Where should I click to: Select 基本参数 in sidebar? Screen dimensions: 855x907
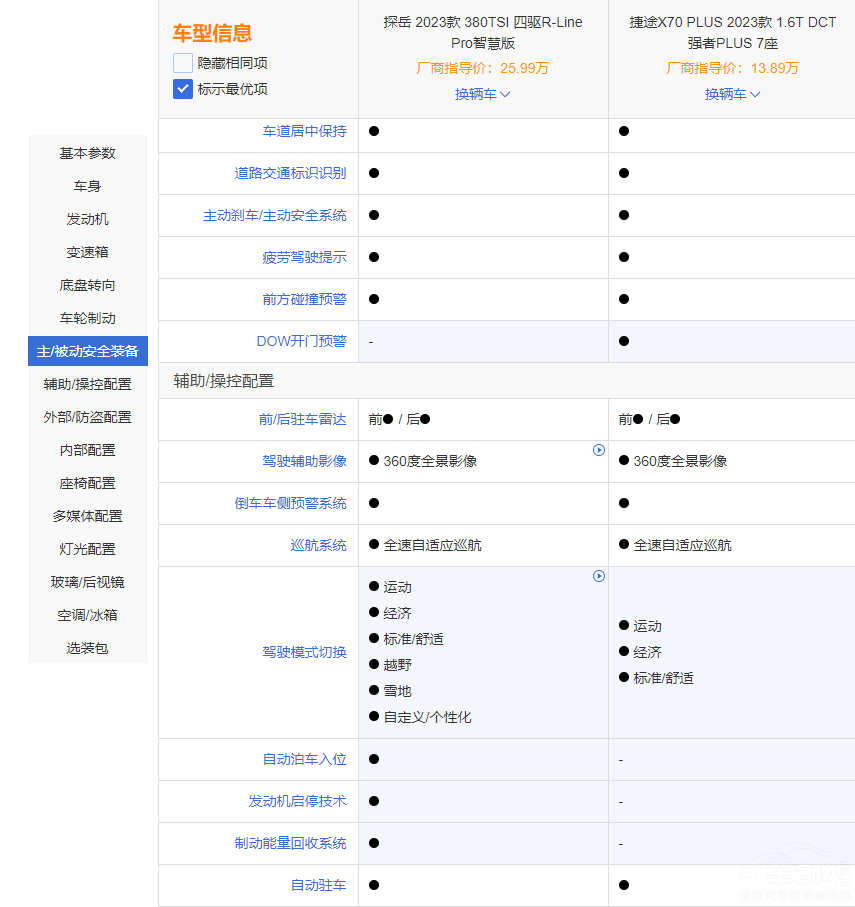click(88, 153)
